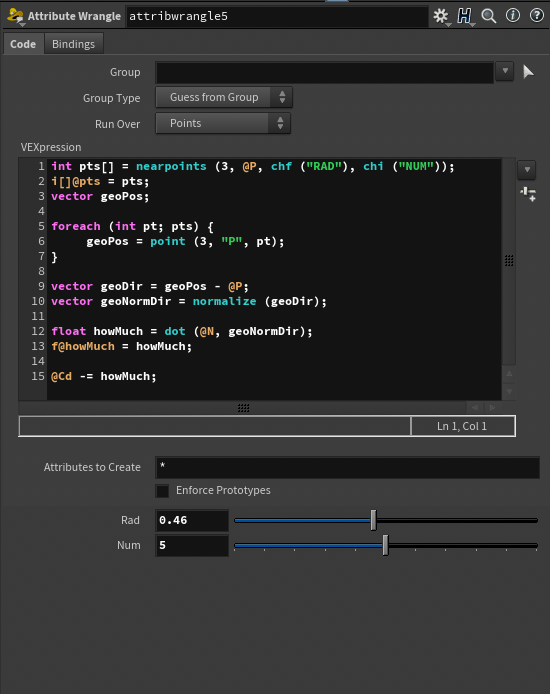Click @Cd on code line 15
This screenshot has height=694, width=550.
coord(62,377)
